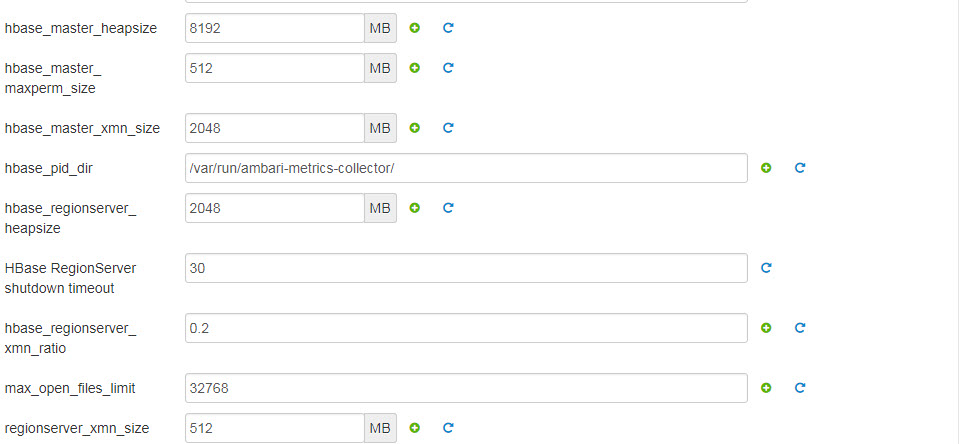Click green plus icon for hbase_regionserver_xmn_ratio
Image resolution: width=959 pixels, height=444 pixels.
(766, 328)
